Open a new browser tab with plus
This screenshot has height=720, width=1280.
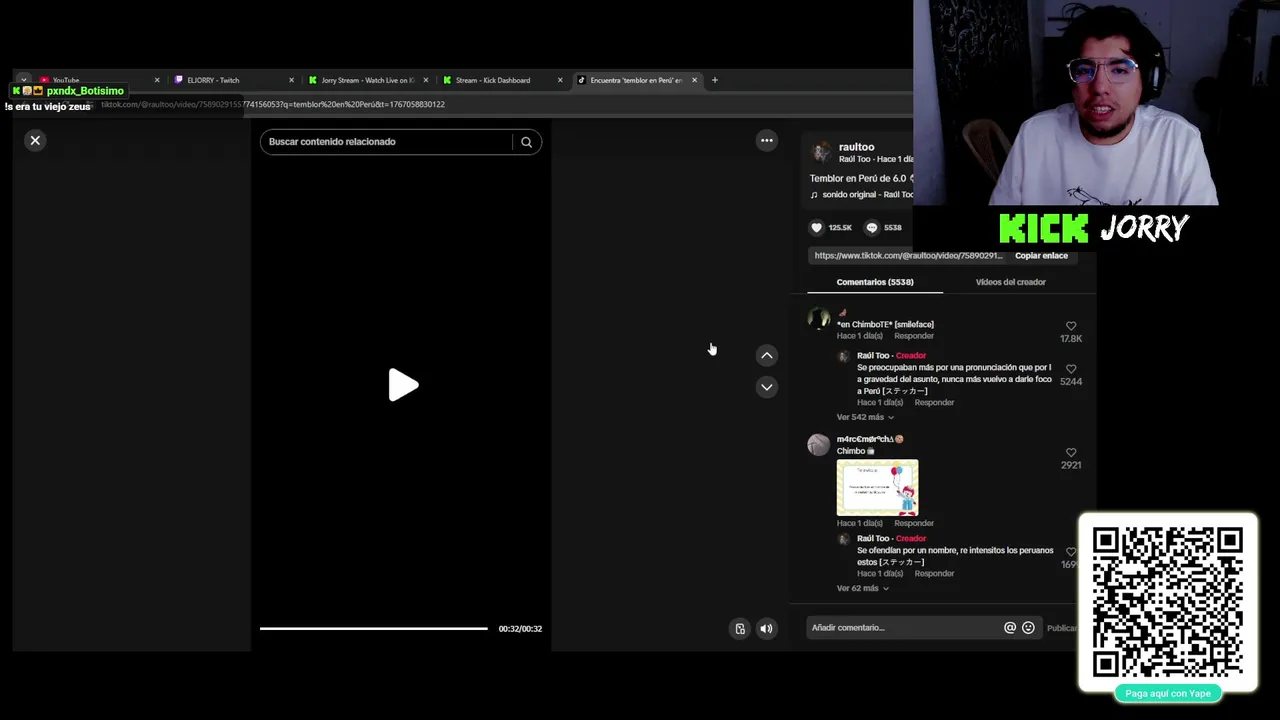click(x=714, y=80)
